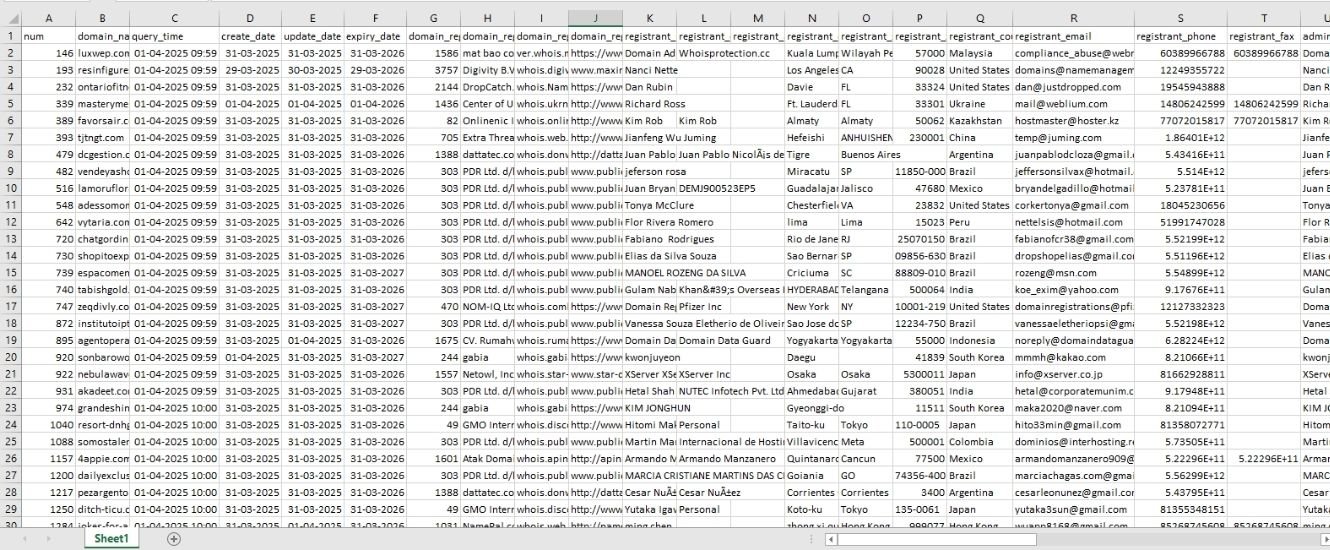Select cell containing 'nettelsis@hotmail.com'
This screenshot has width=1330, height=550.
coord(1073,222)
